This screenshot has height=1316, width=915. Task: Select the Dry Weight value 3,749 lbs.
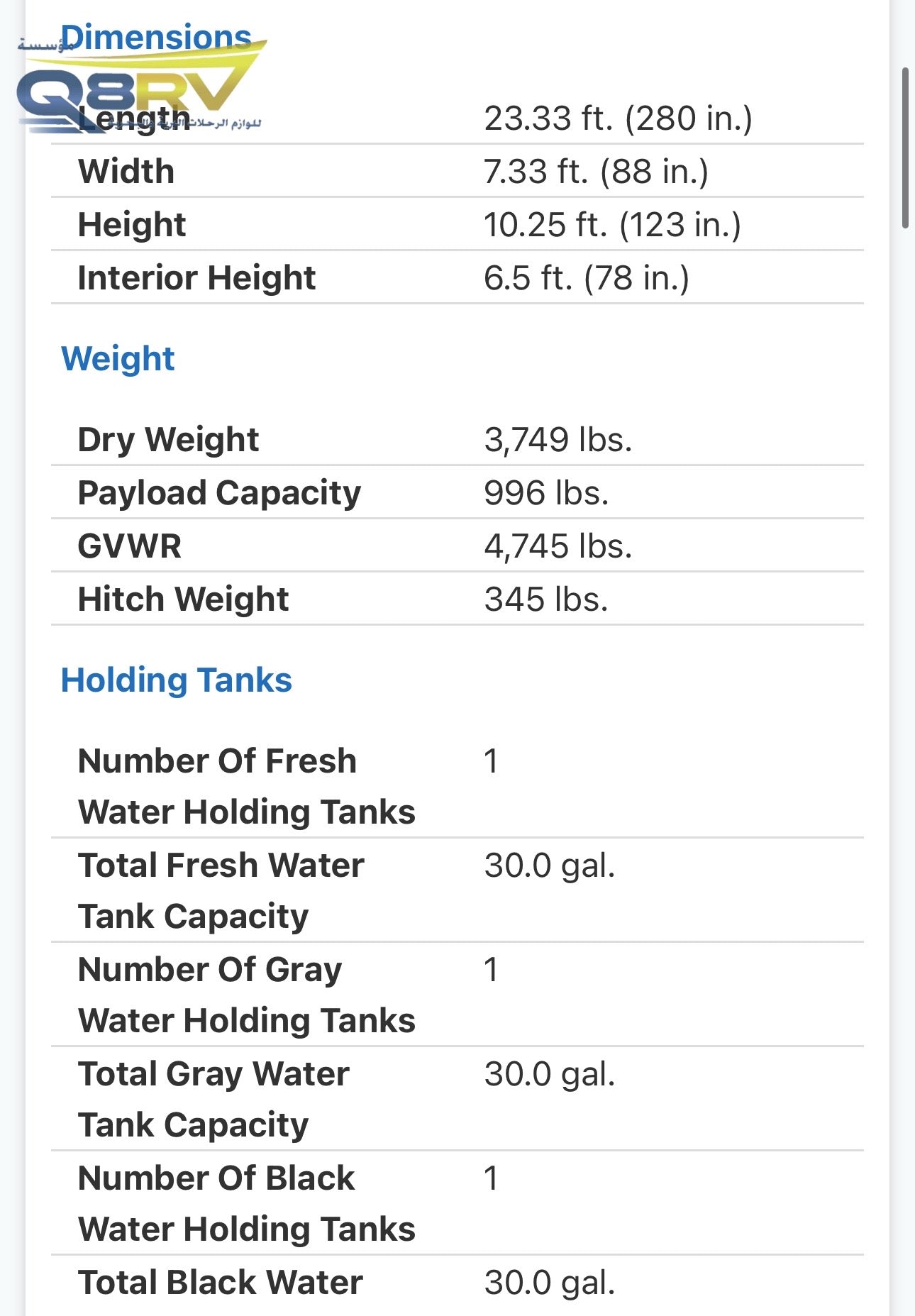(558, 440)
